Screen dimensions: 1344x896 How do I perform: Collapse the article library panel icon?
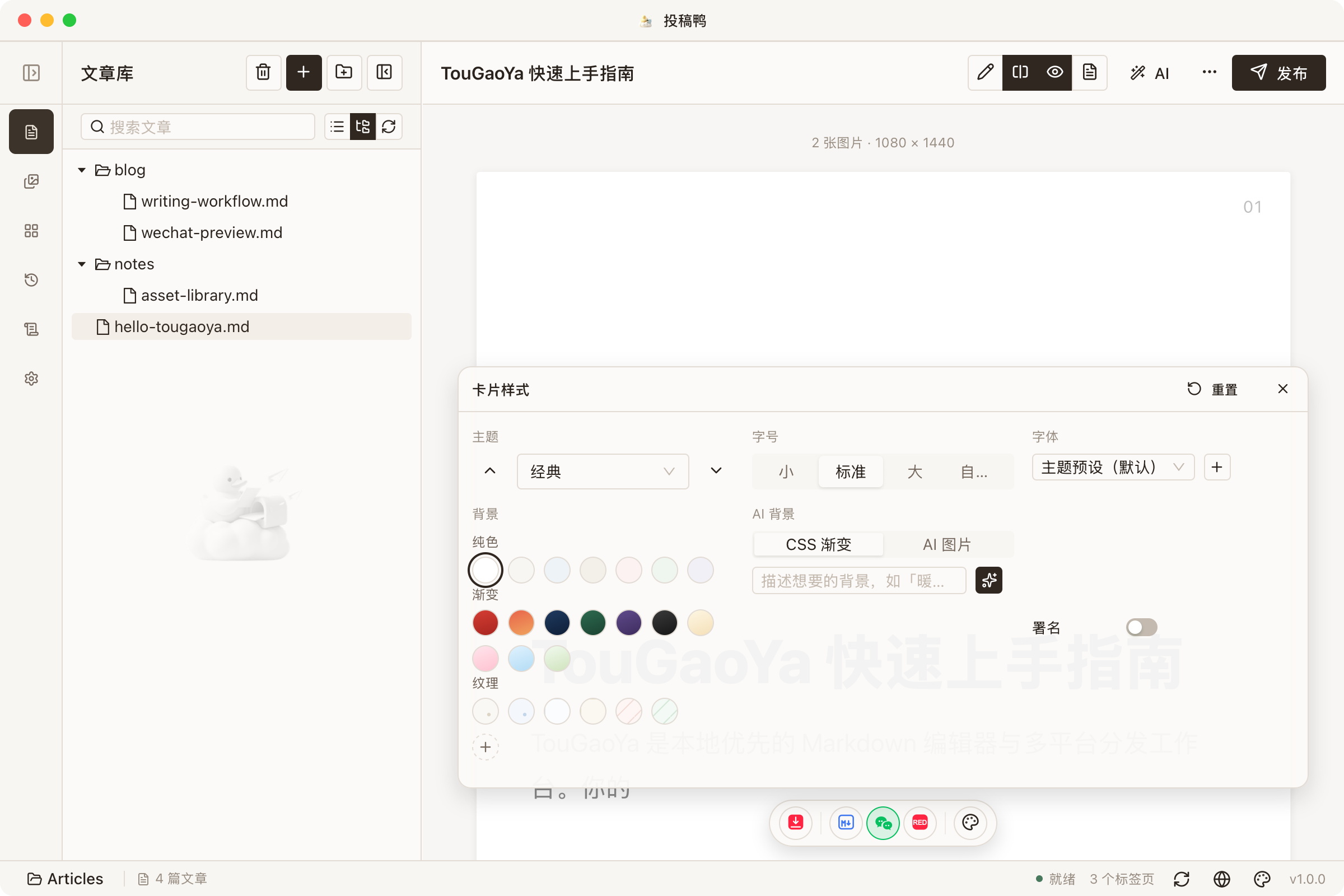point(384,73)
